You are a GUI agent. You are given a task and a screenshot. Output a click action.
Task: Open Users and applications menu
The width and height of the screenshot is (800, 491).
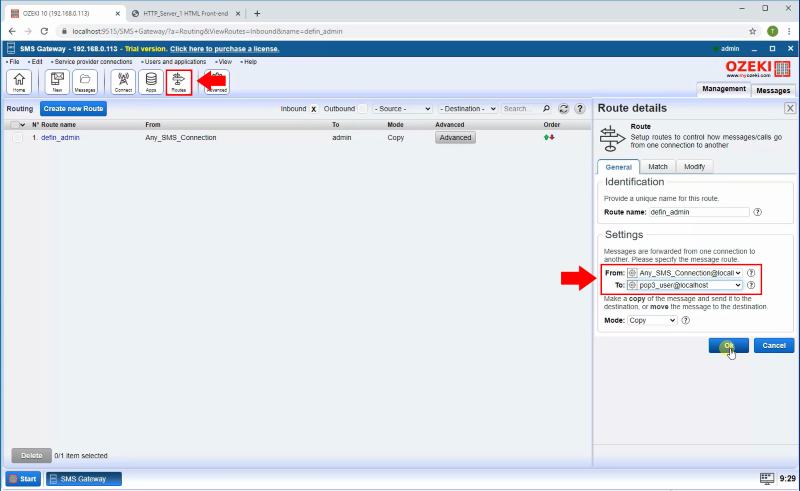pos(174,62)
